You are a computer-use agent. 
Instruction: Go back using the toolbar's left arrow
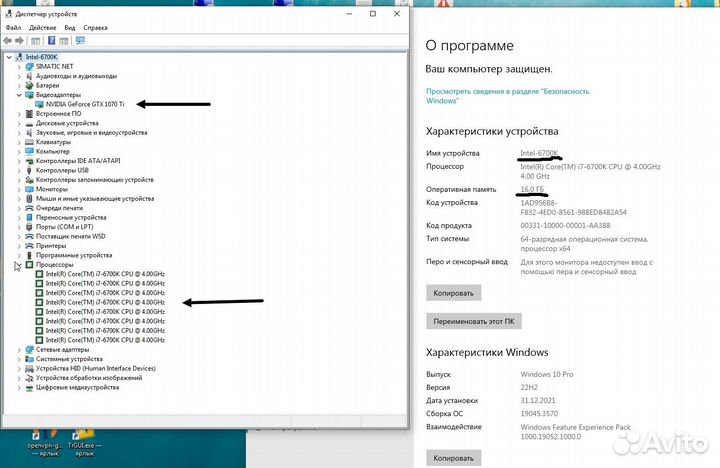(x=7, y=41)
